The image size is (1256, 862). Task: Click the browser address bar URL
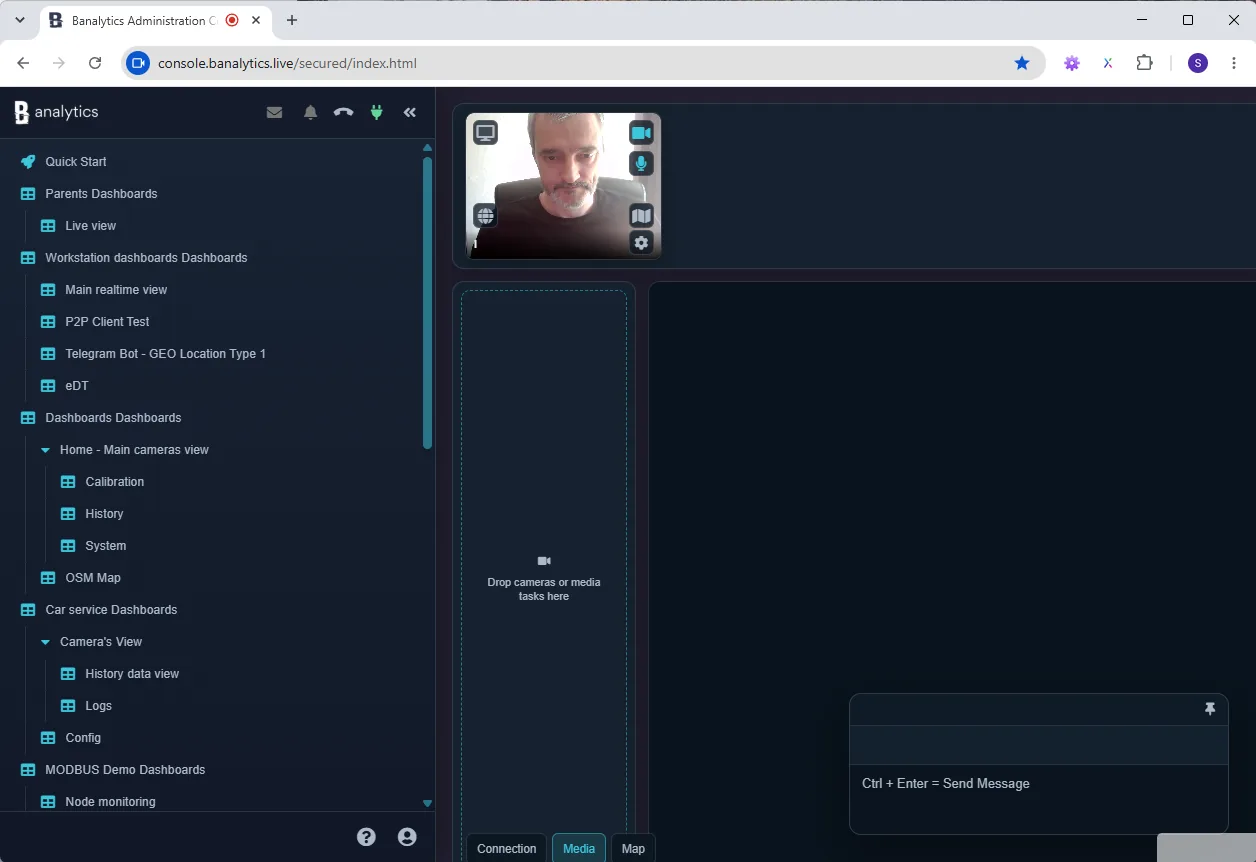pyautogui.click(x=287, y=63)
